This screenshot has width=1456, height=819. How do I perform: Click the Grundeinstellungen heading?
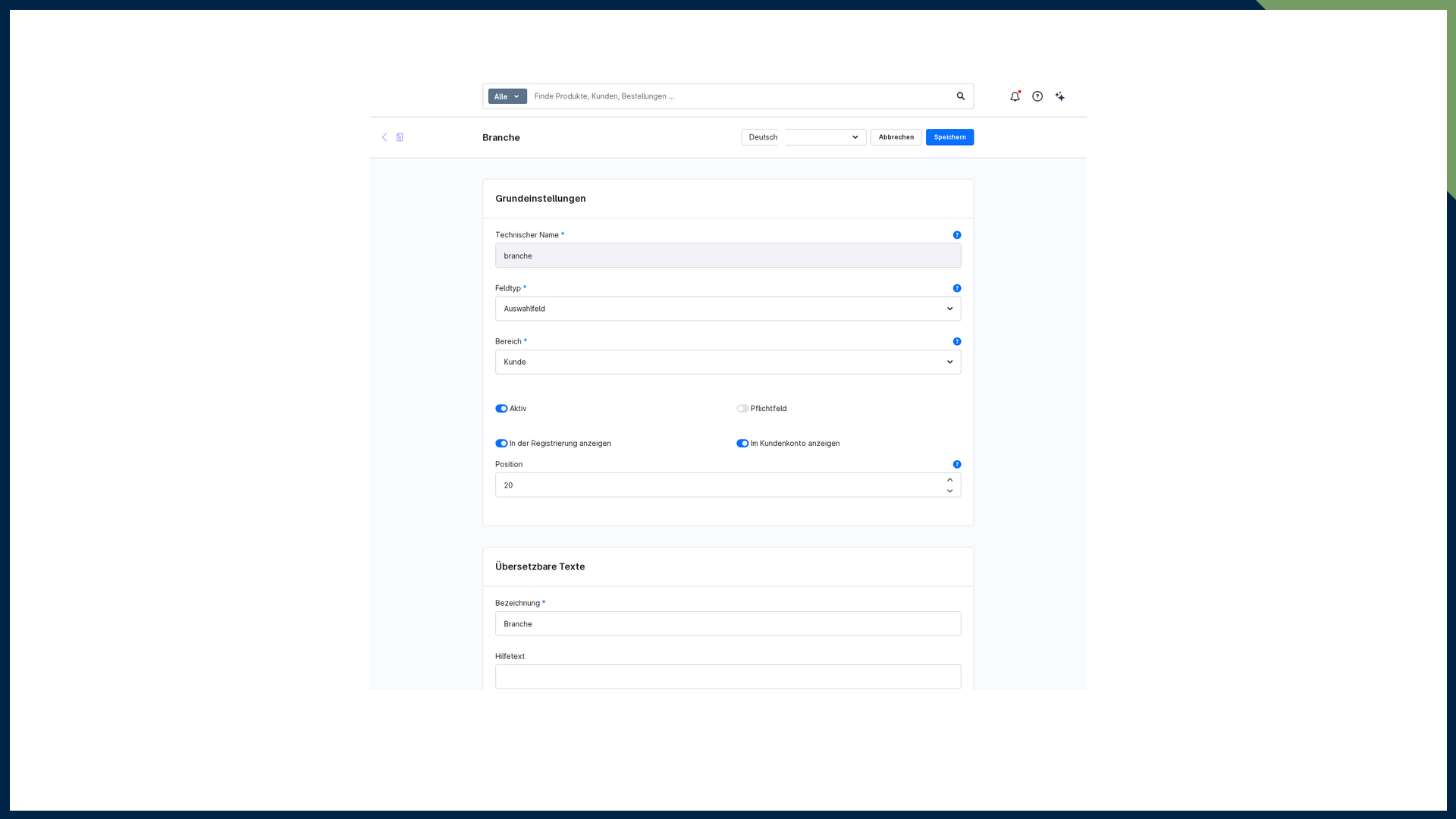pyautogui.click(x=541, y=199)
